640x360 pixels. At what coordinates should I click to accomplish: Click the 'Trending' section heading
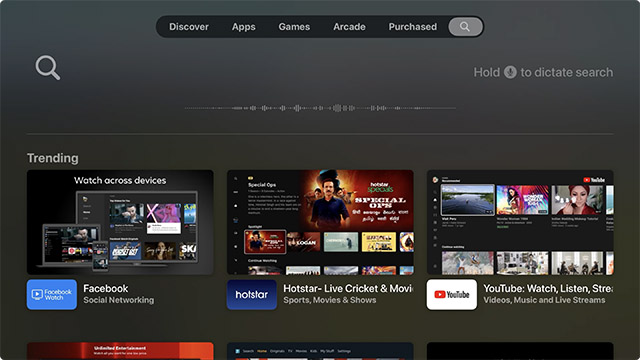(53, 158)
